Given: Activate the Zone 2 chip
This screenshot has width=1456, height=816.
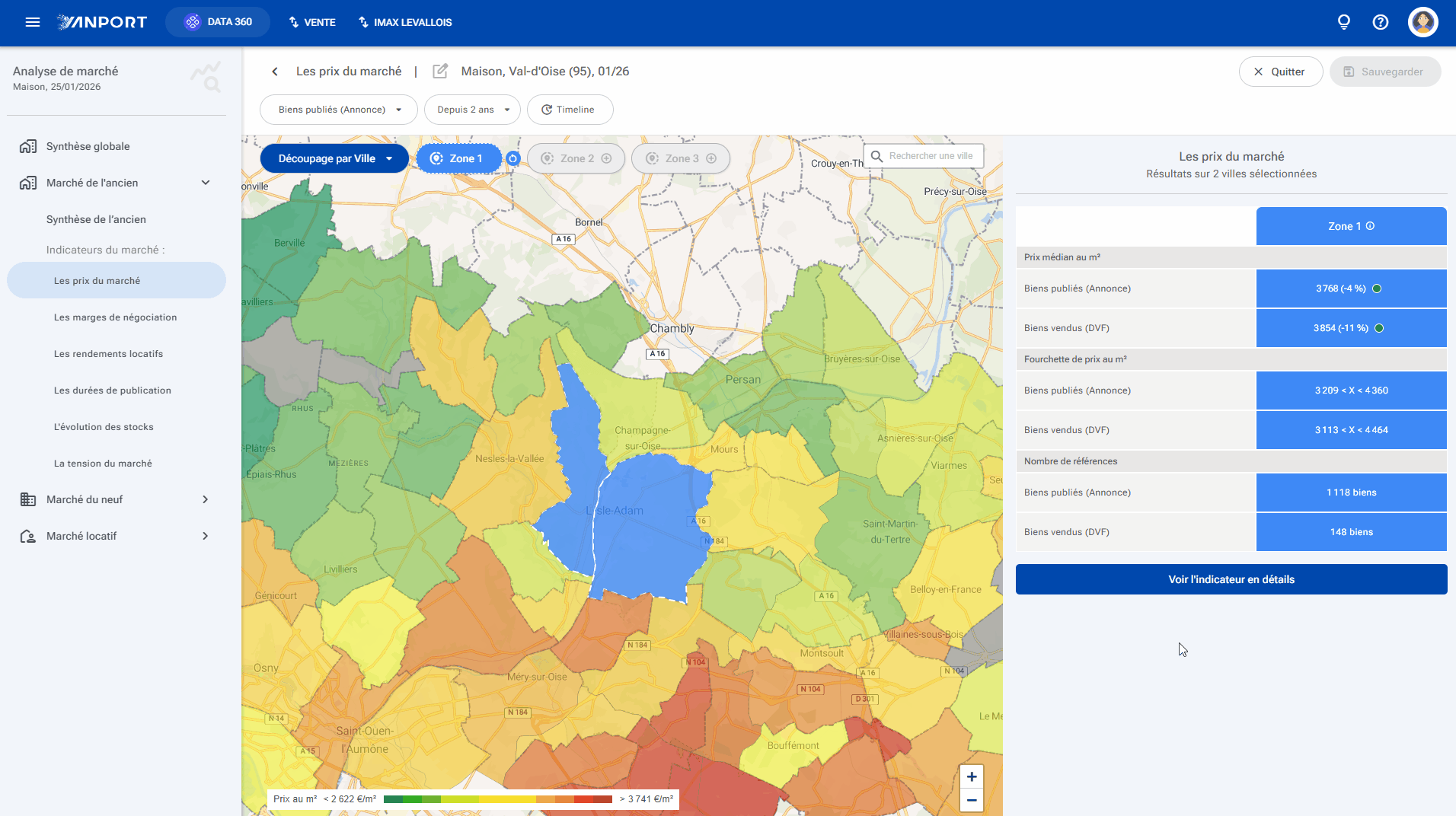Looking at the screenshot, I should pyautogui.click(x=576, y=158).
